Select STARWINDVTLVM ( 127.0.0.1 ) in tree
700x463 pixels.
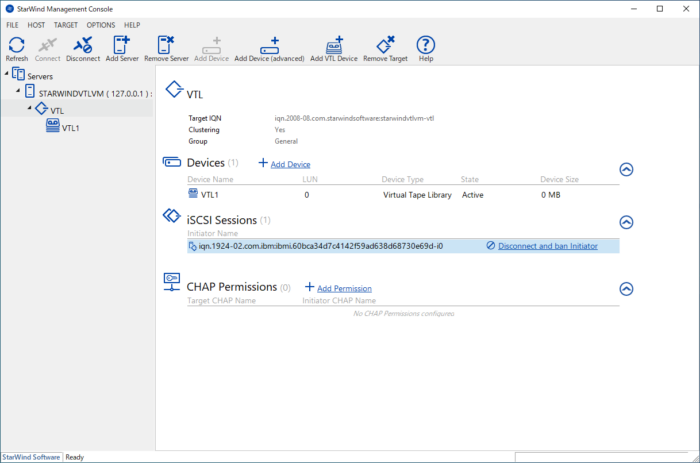point(95,93)
